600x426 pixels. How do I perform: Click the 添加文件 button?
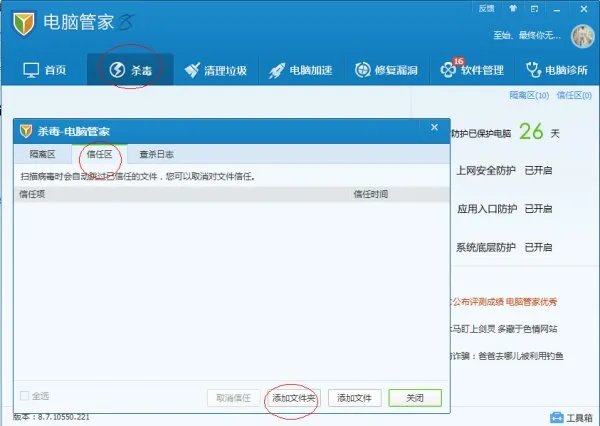[354, 398]
